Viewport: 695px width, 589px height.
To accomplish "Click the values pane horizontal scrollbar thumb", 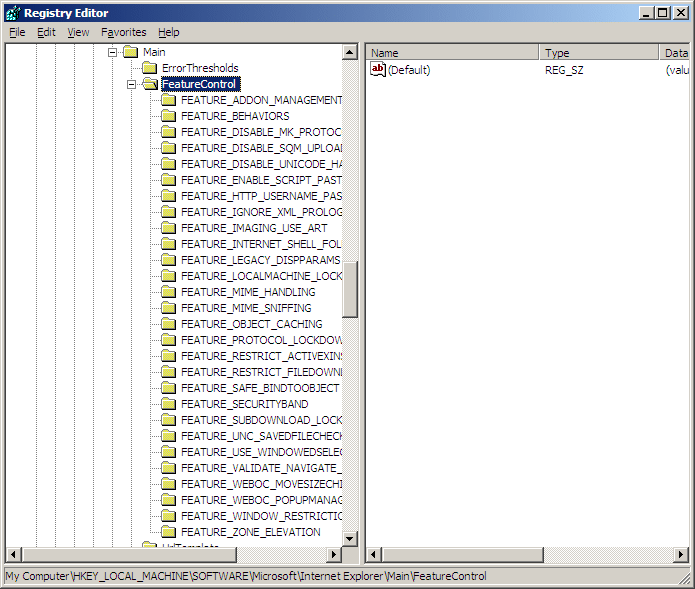I will (462, 554).
